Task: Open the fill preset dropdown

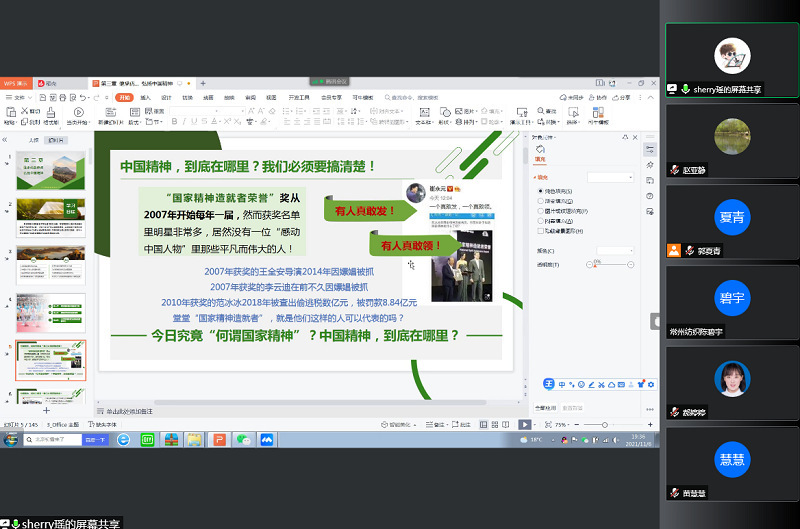Action: click(611, 177)
